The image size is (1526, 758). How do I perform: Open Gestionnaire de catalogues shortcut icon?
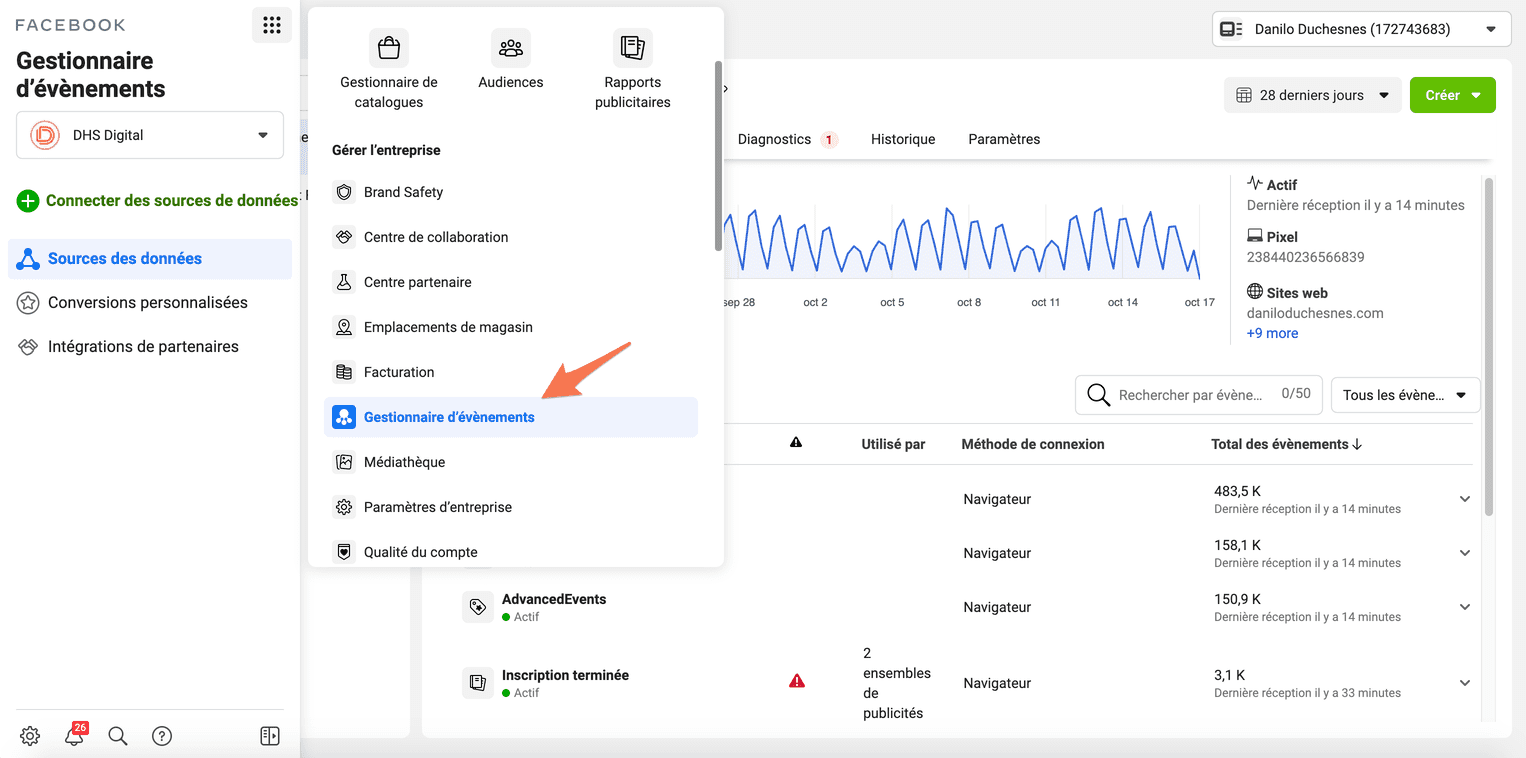pos(389,48)
